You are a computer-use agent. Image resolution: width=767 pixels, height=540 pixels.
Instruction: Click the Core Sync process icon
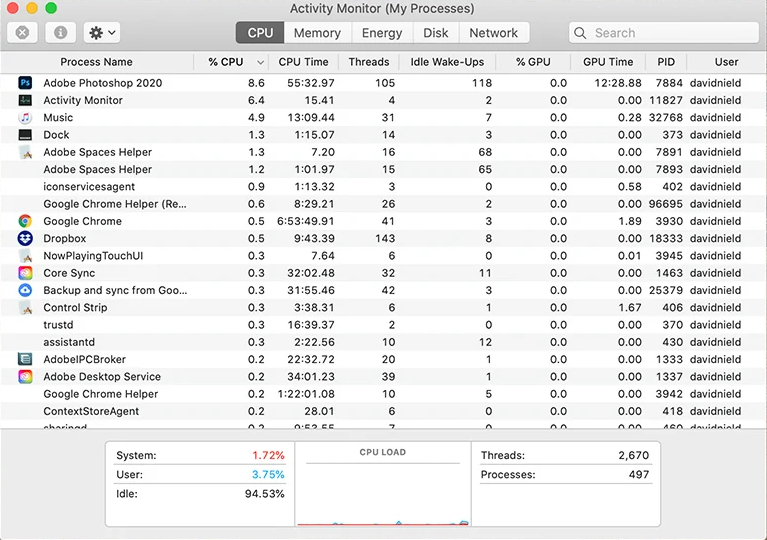25,273
